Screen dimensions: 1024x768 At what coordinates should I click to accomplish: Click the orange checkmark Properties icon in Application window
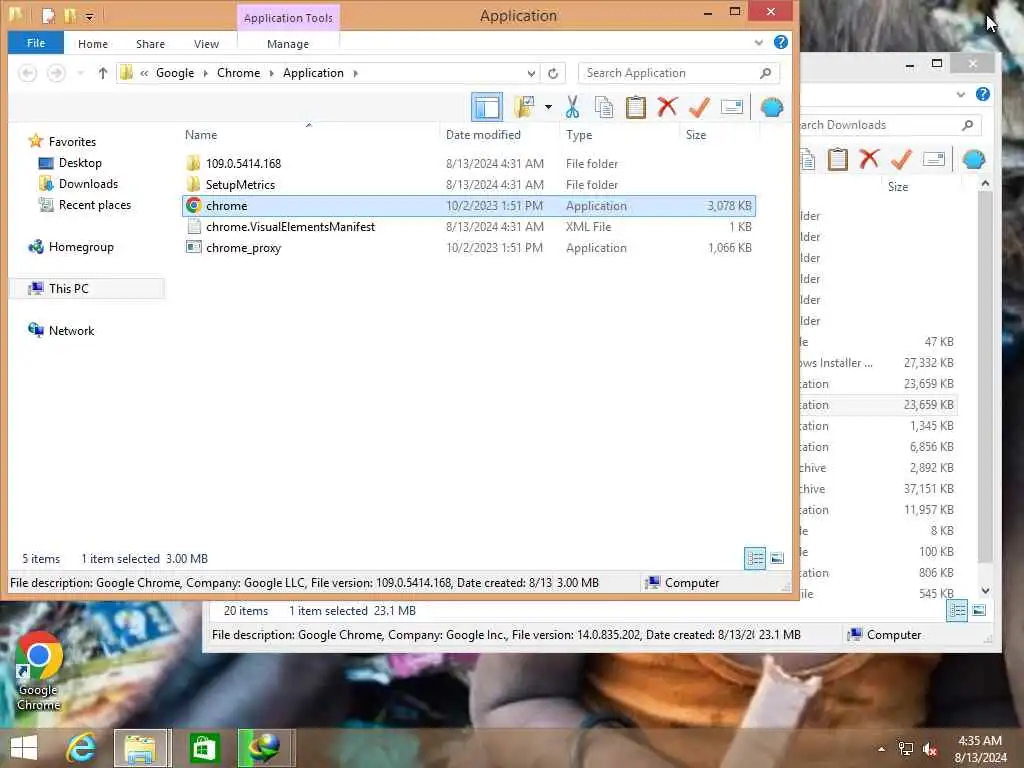click(699, 106)
